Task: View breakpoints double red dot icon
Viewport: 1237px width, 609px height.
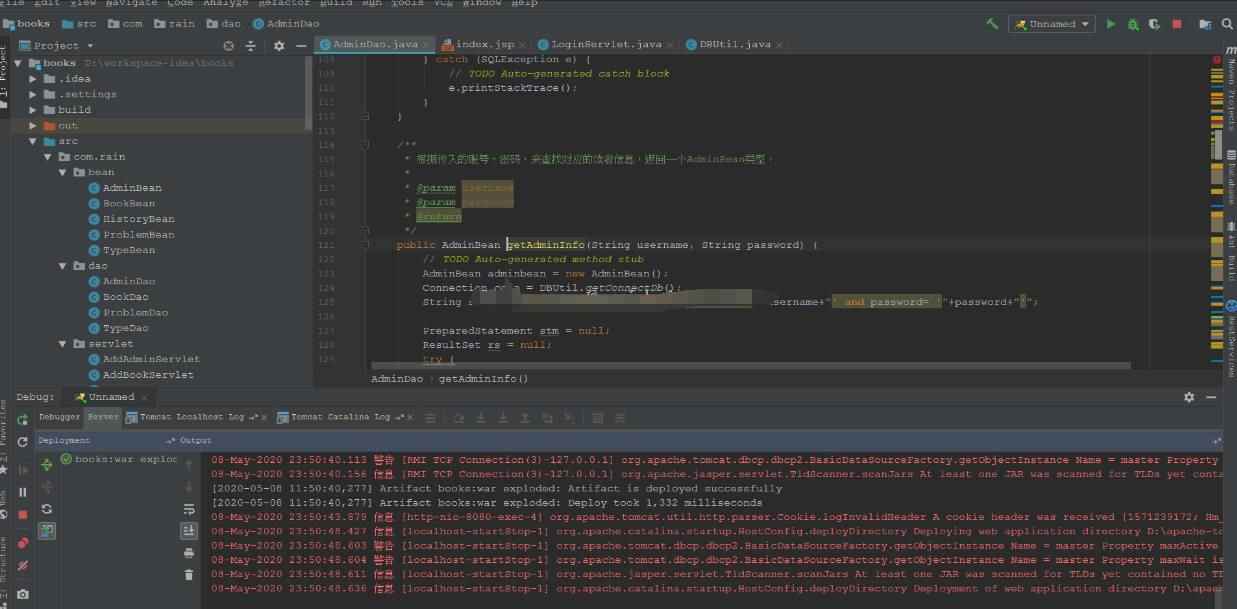Action: (x=22, y=544)
